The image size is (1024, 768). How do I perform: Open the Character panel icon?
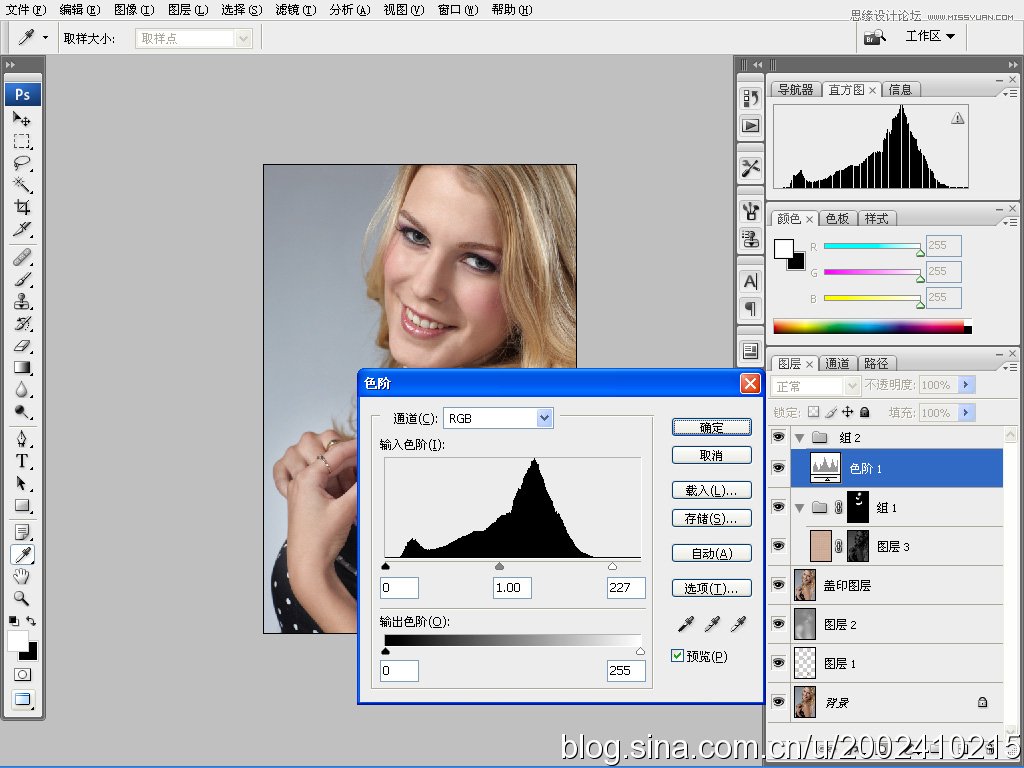(750, 281)
